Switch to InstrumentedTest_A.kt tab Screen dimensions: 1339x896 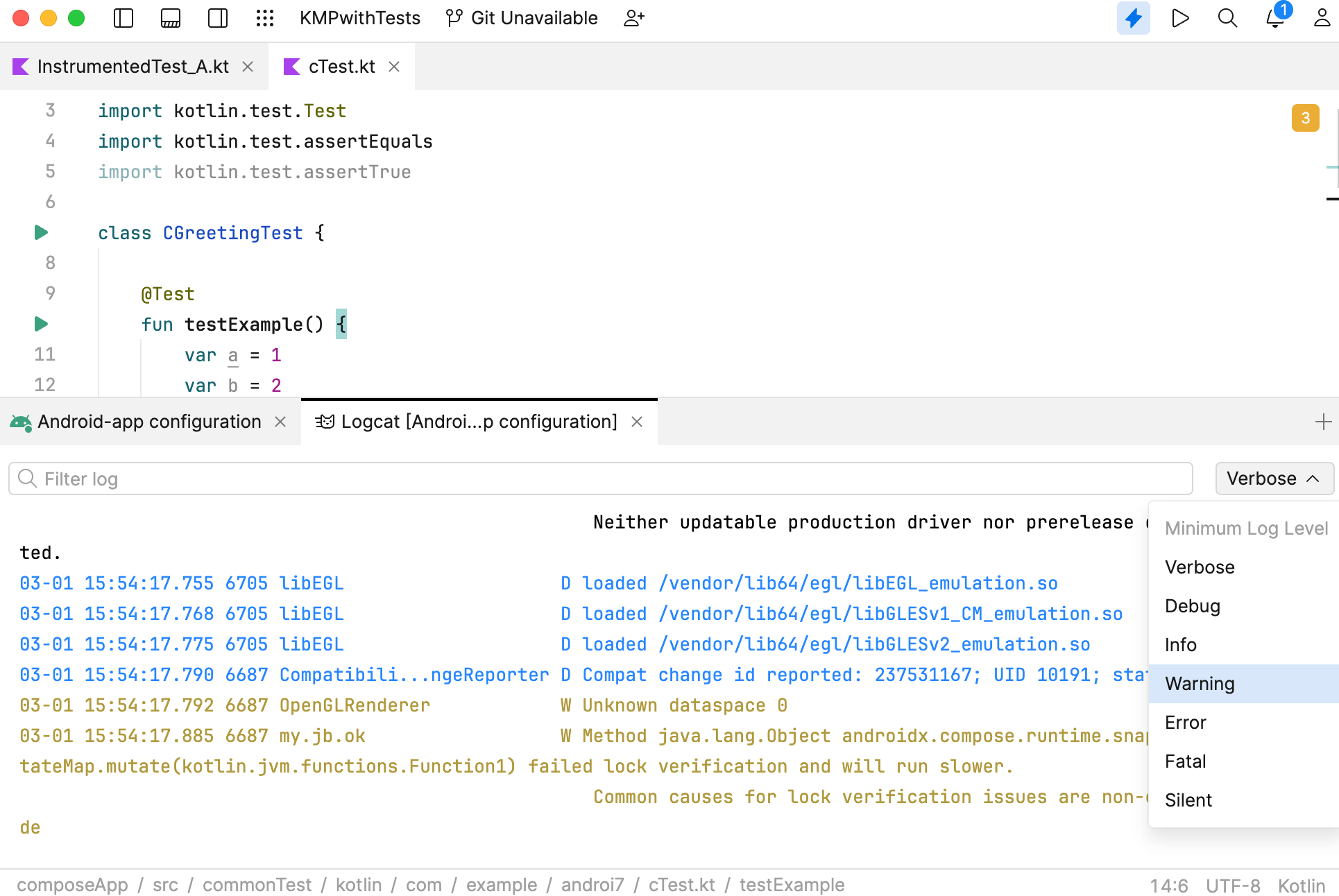(133, 67)
